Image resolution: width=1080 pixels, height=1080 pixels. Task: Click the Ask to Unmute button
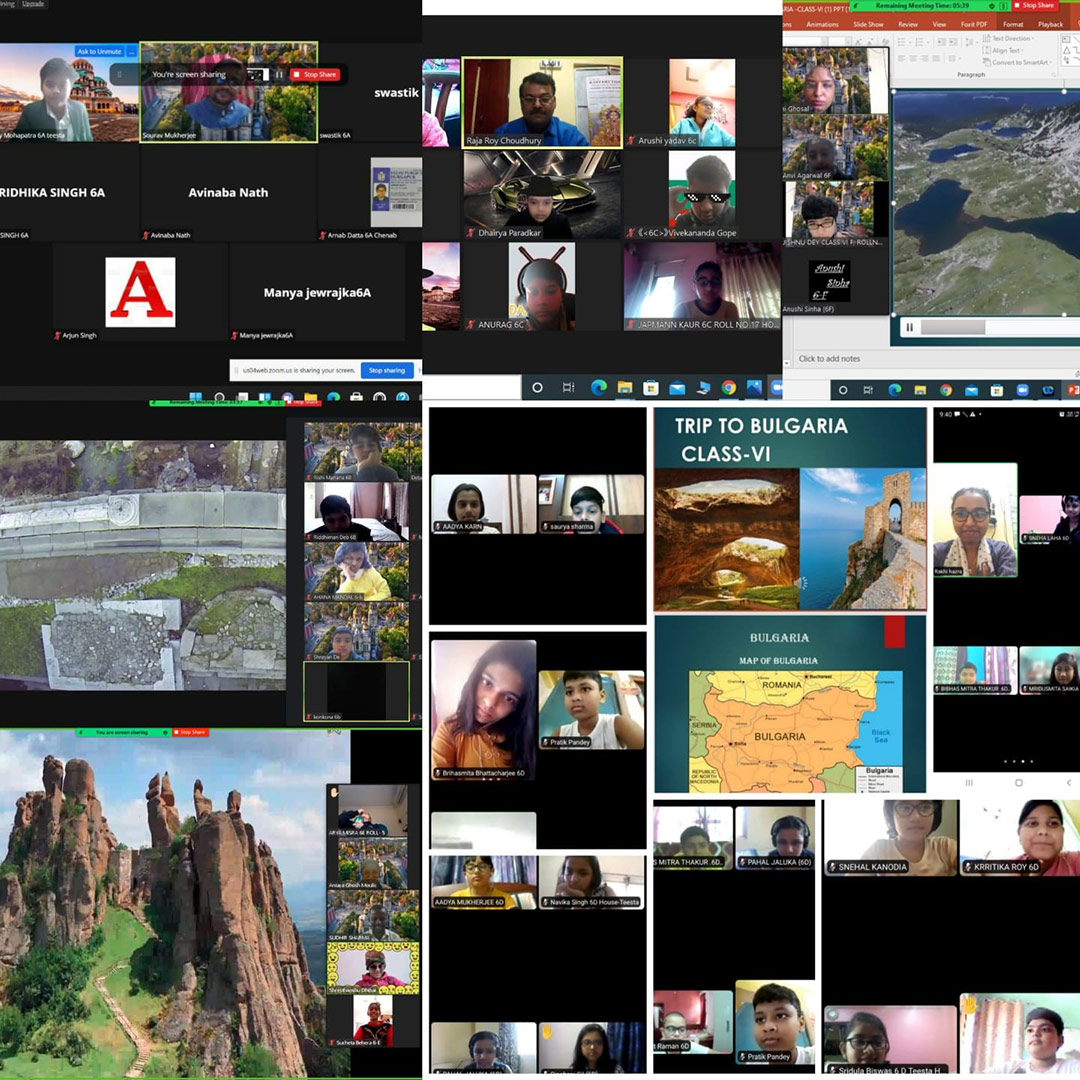(99, 51)
